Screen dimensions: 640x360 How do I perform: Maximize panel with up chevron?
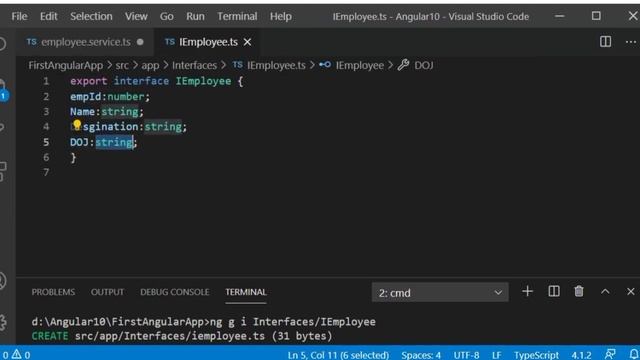[605, 291]
